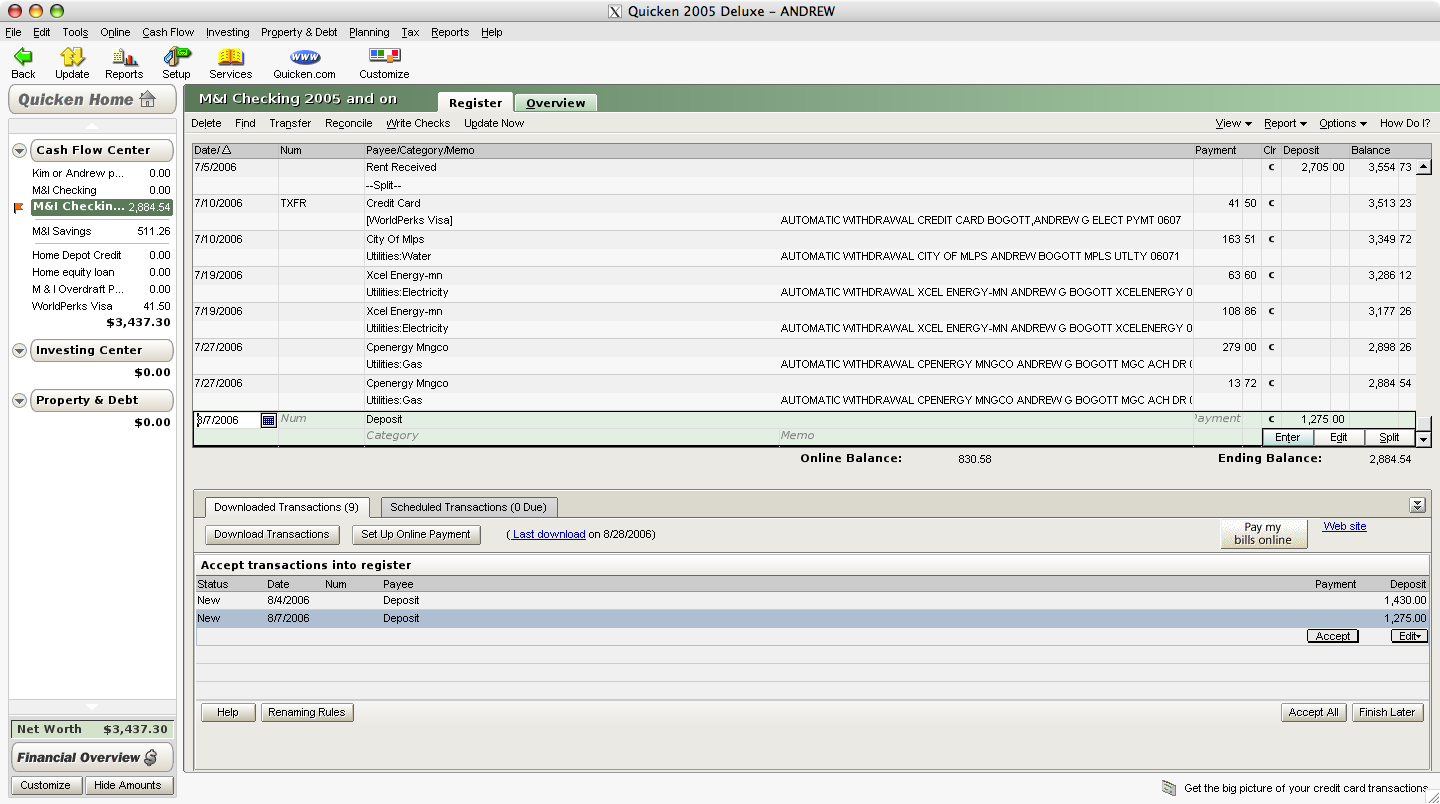
Task: Click Transfer in the register bar
Action: point(290,123)
